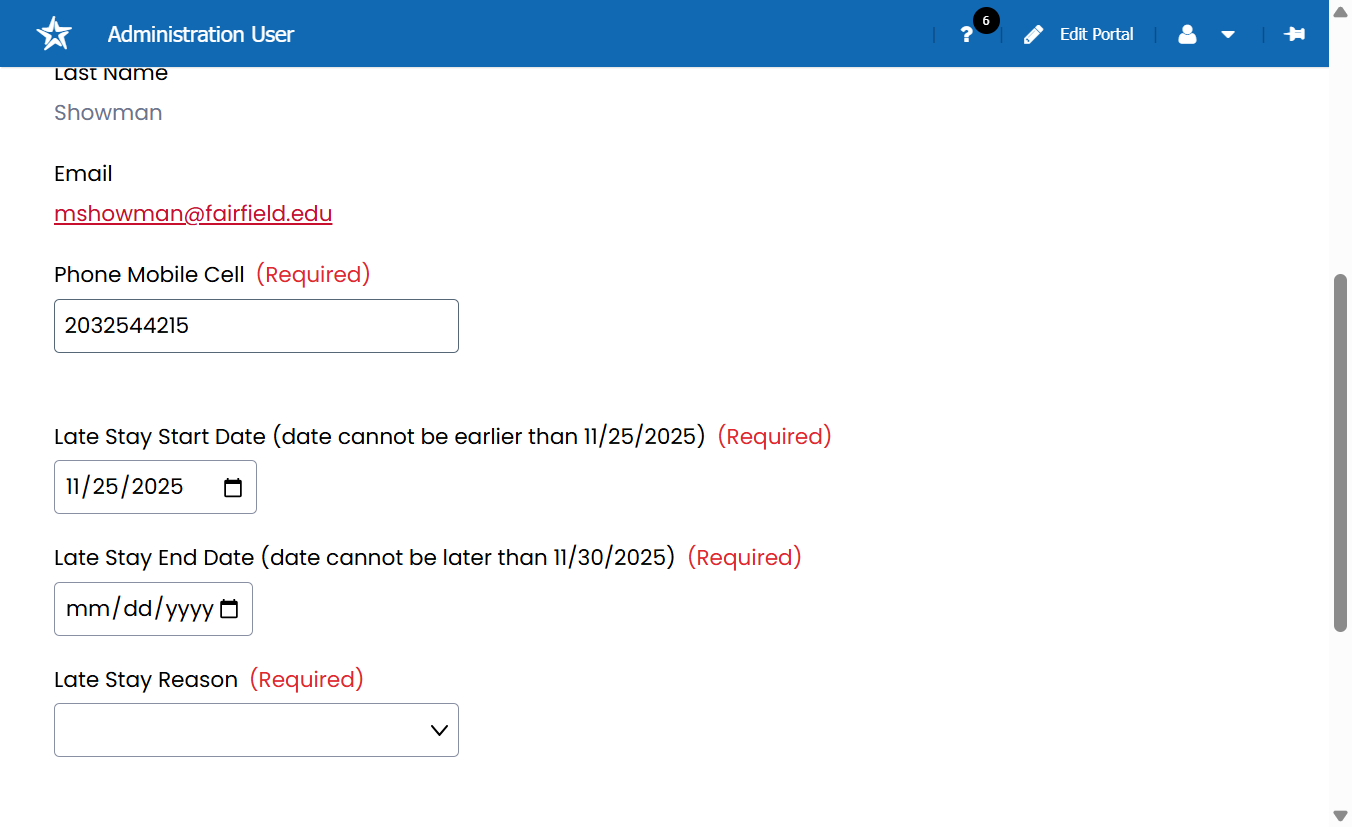Click the star logo in header
1352x827 pixels.
[x=54, y=33]
